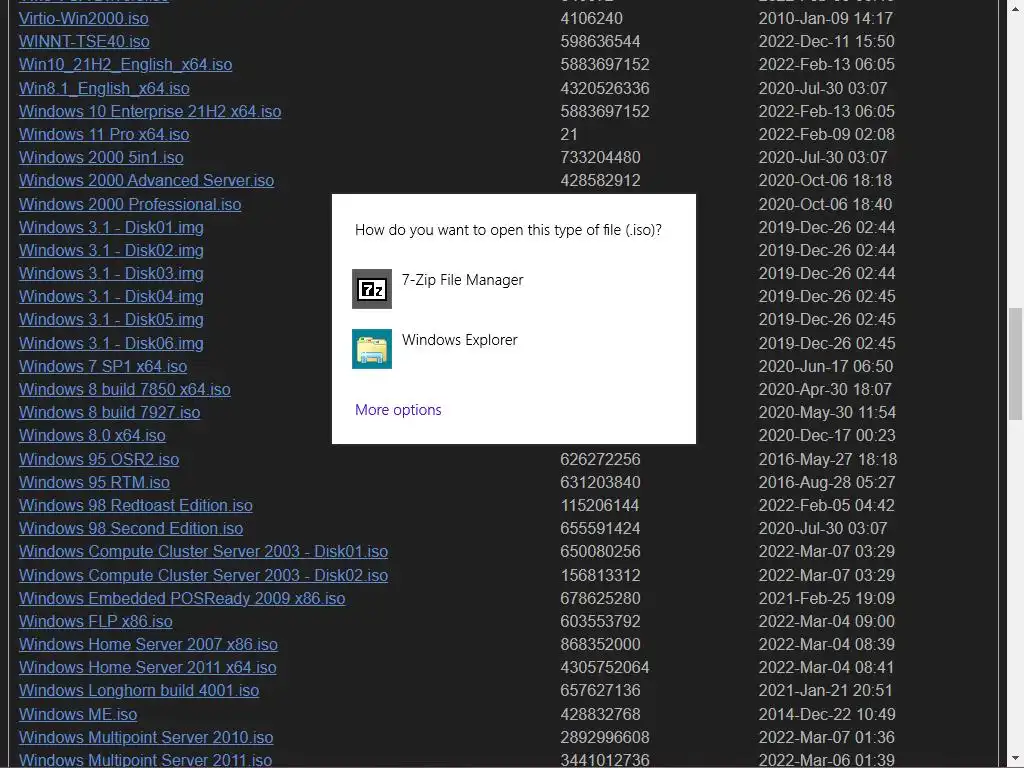Select date 2010-Jan-09 14:17

[825, 18]
